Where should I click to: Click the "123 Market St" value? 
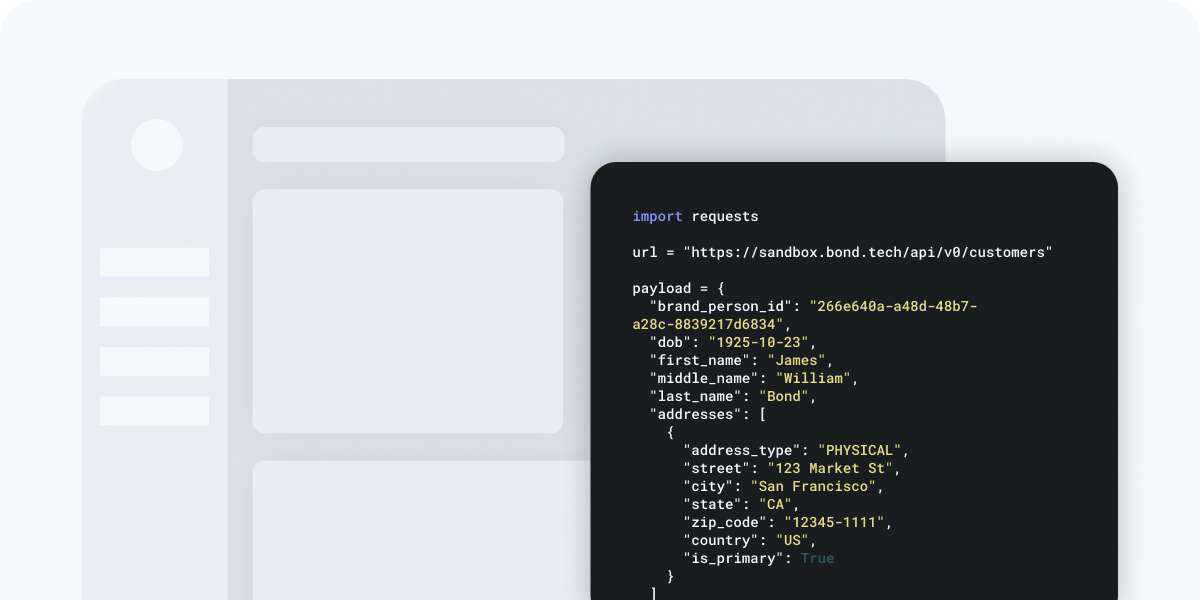(x=830, y=468)
